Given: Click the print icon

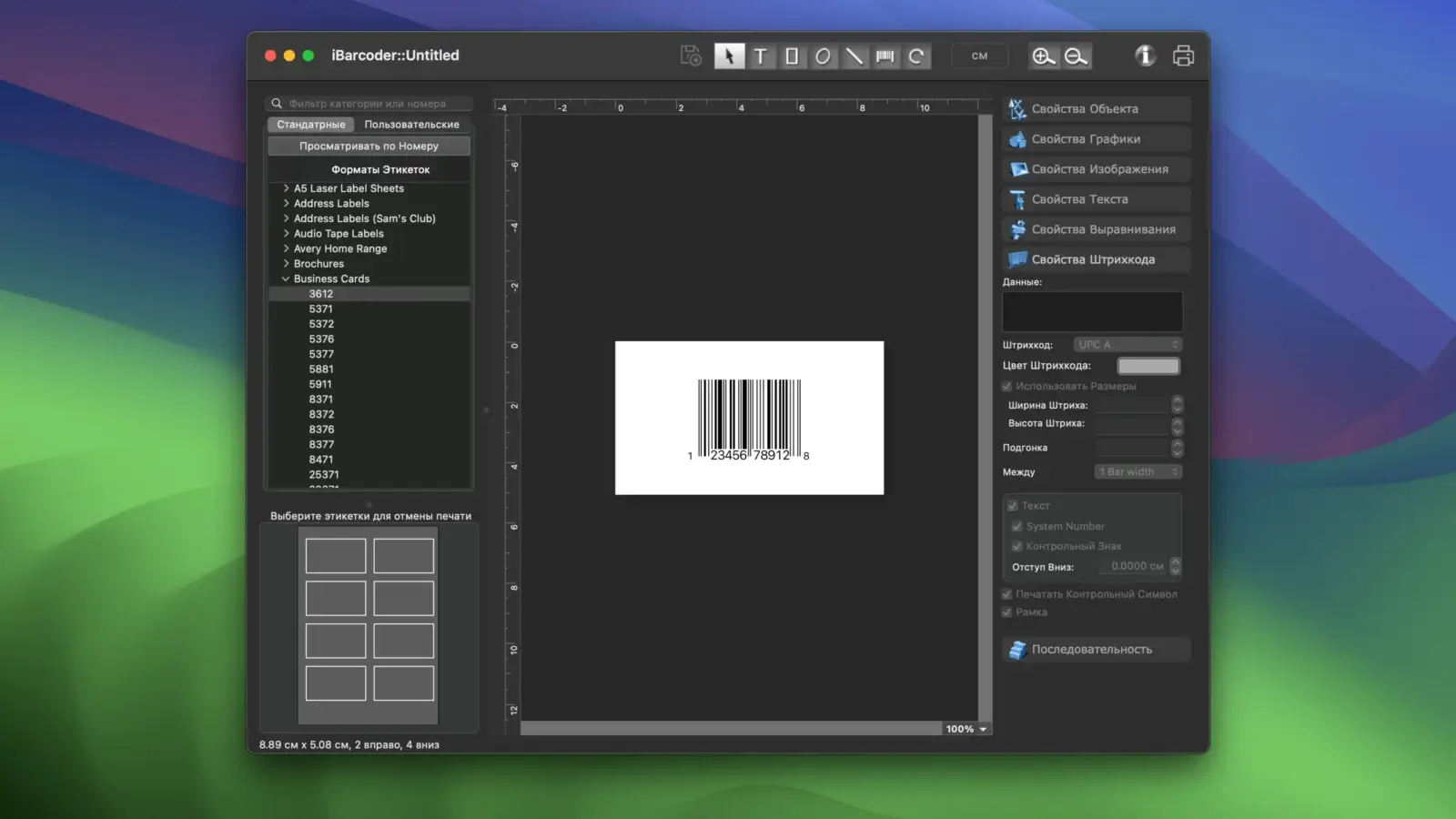Looking at the screenshot, I should pos(1183,55).
